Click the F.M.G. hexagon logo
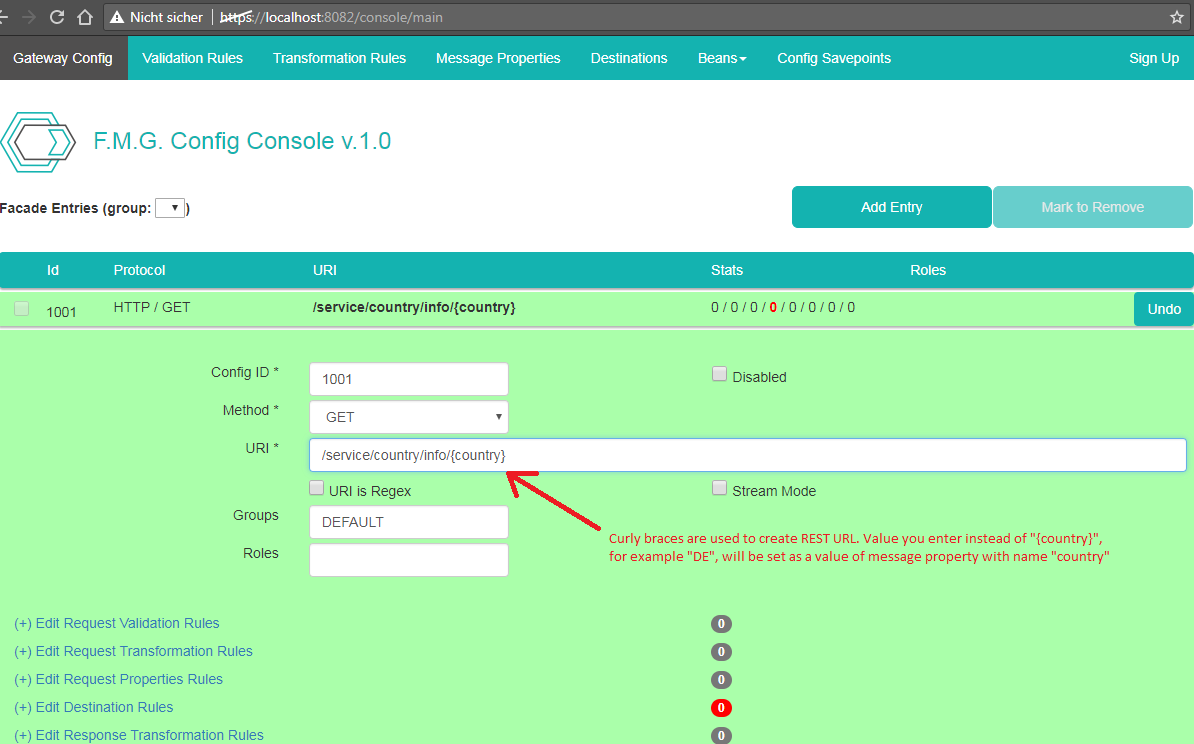1194x744 pixels. (x=38, y=142)
